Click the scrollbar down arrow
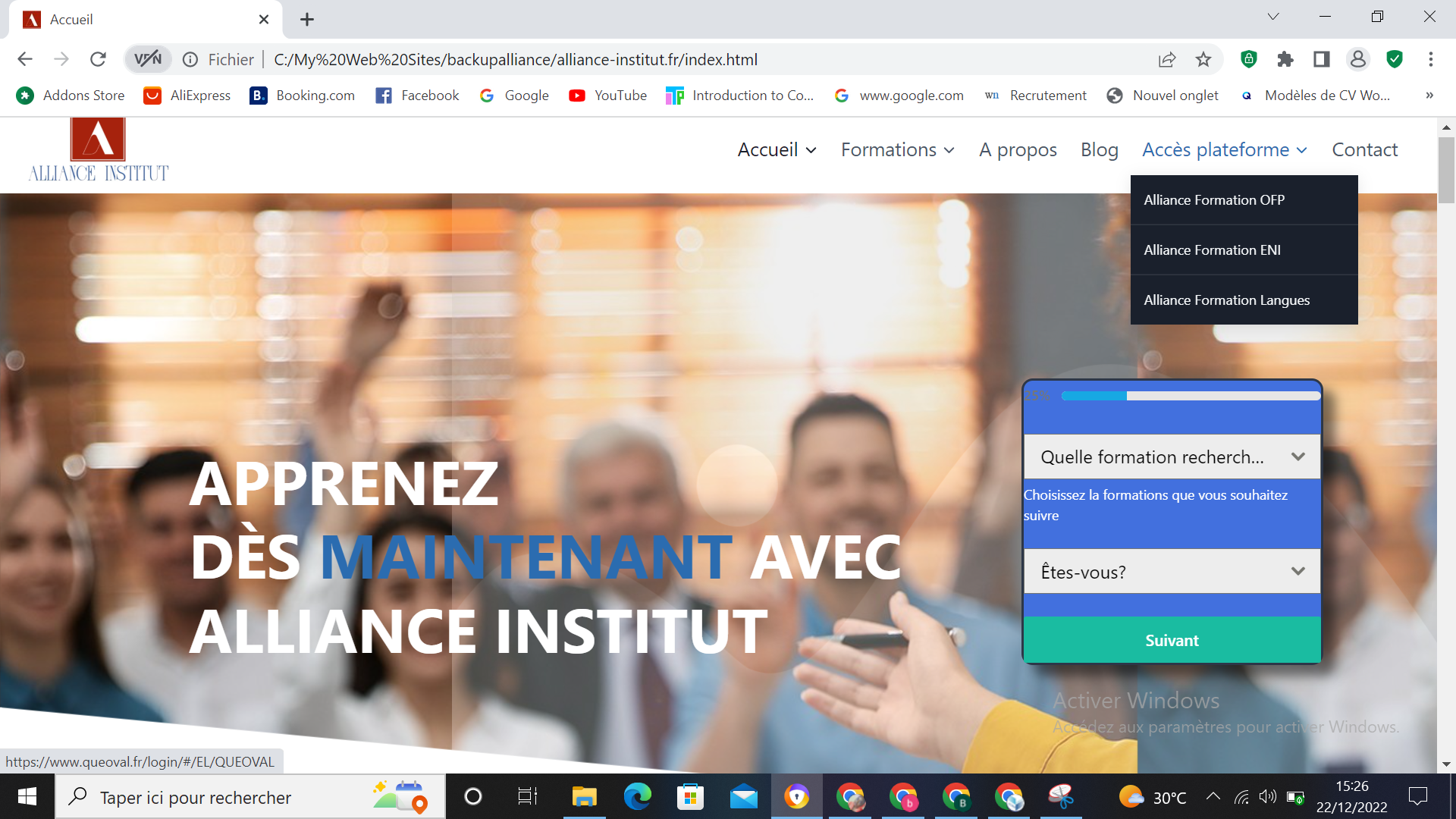The width and height of the screenshot is (1456, 819). click(x=1446, y=764)
